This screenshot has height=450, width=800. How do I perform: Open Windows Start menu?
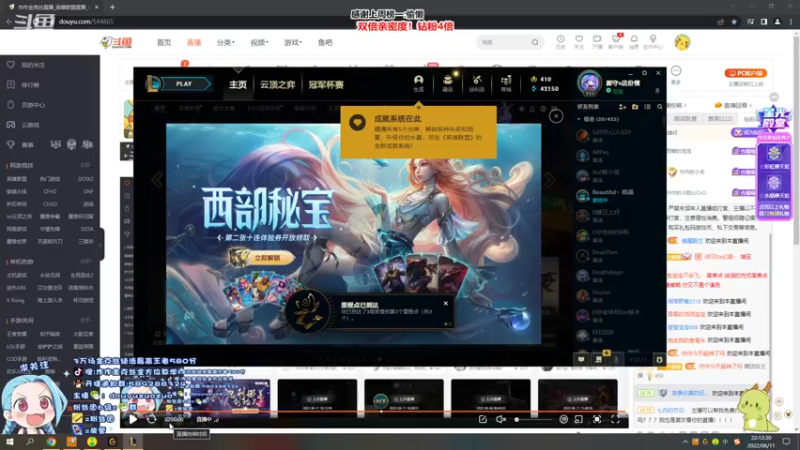[10, 442]
